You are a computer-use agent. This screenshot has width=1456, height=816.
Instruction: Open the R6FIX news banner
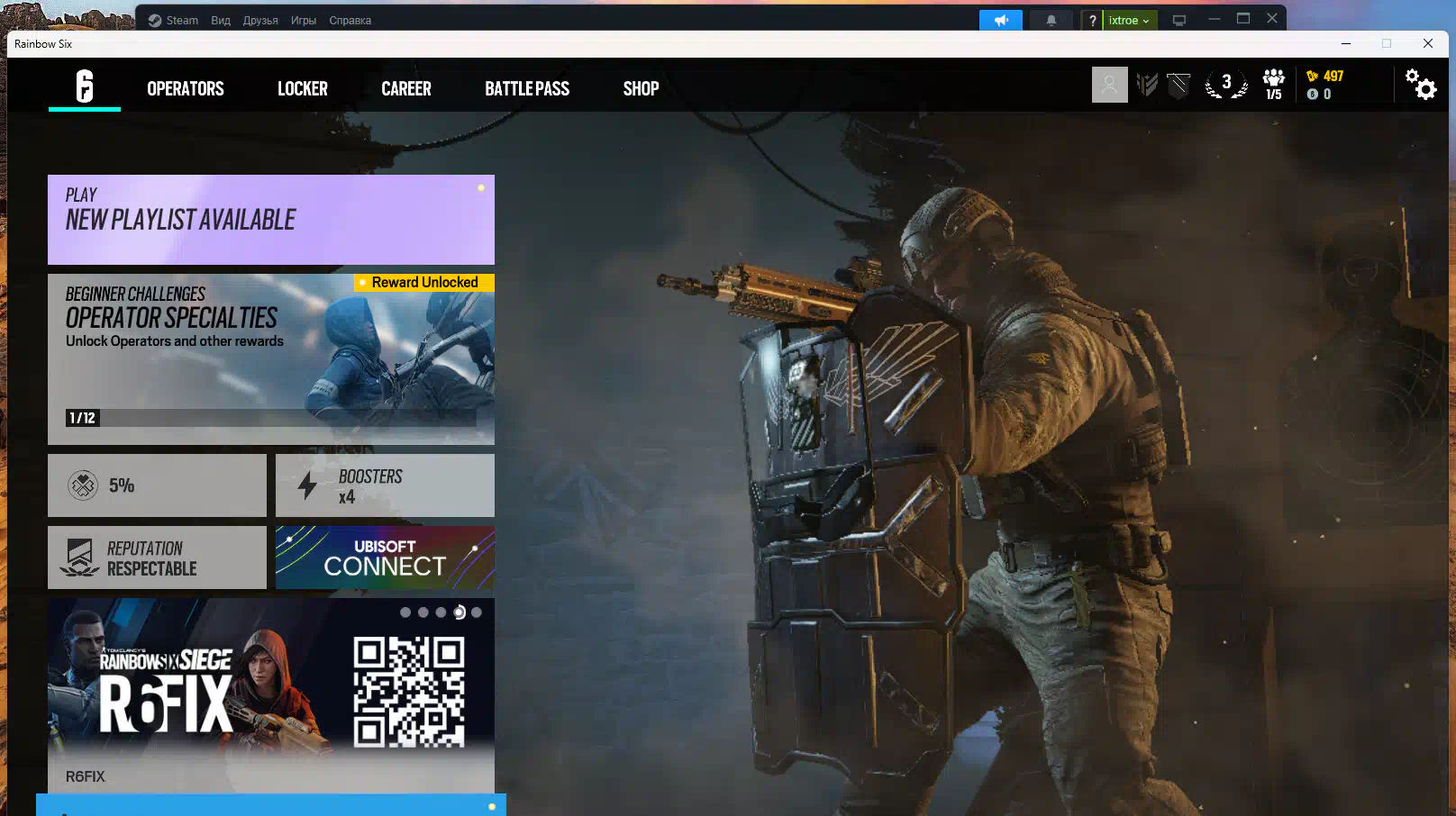click(x=271, y=695)
